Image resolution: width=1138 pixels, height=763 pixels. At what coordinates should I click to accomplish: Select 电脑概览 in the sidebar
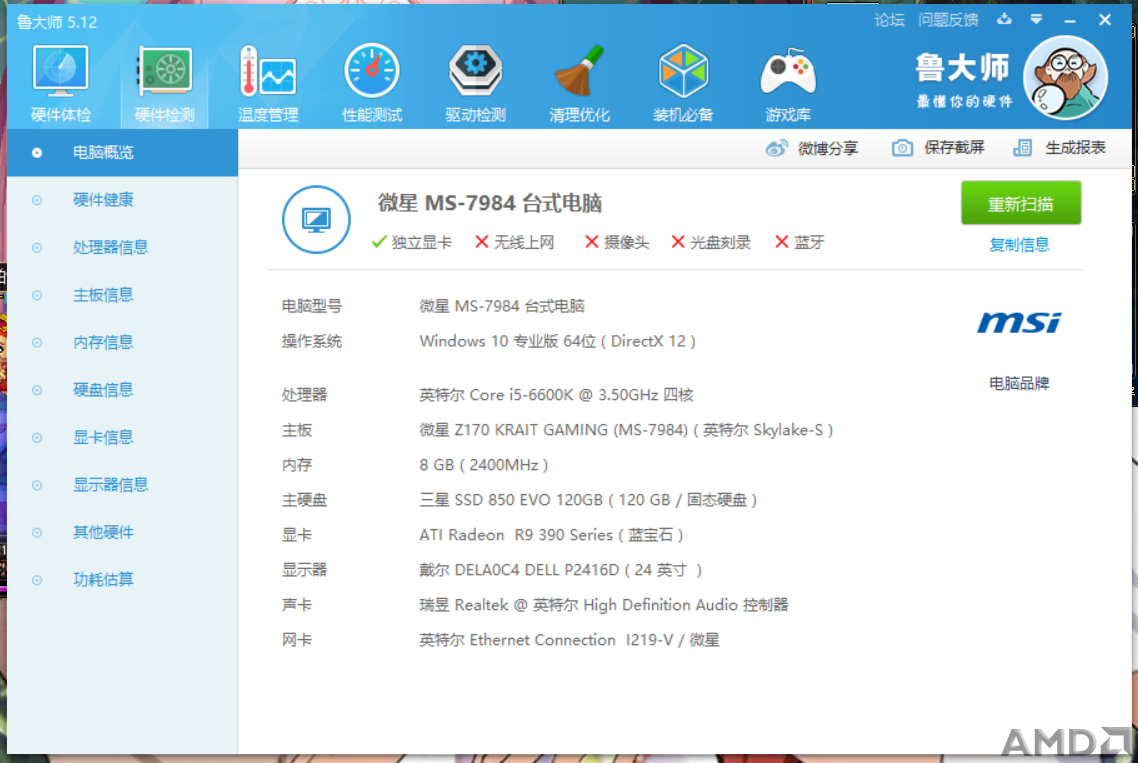[x=122, y=152]
